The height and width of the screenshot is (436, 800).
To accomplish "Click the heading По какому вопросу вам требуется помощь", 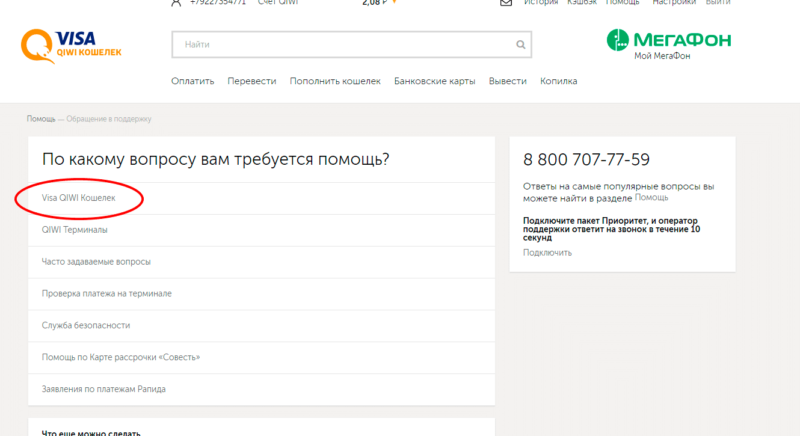I will [215, 160].
